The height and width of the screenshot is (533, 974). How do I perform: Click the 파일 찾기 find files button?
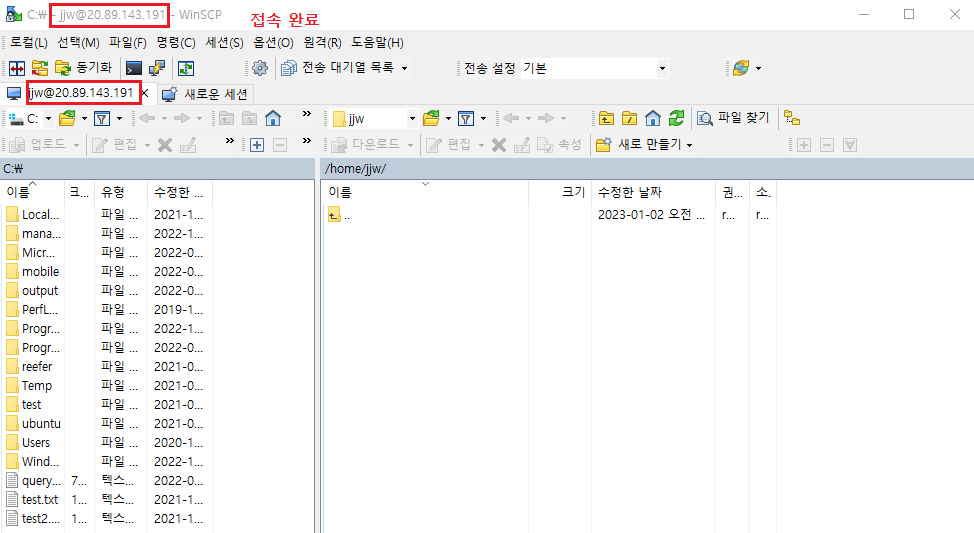(733, 118)
